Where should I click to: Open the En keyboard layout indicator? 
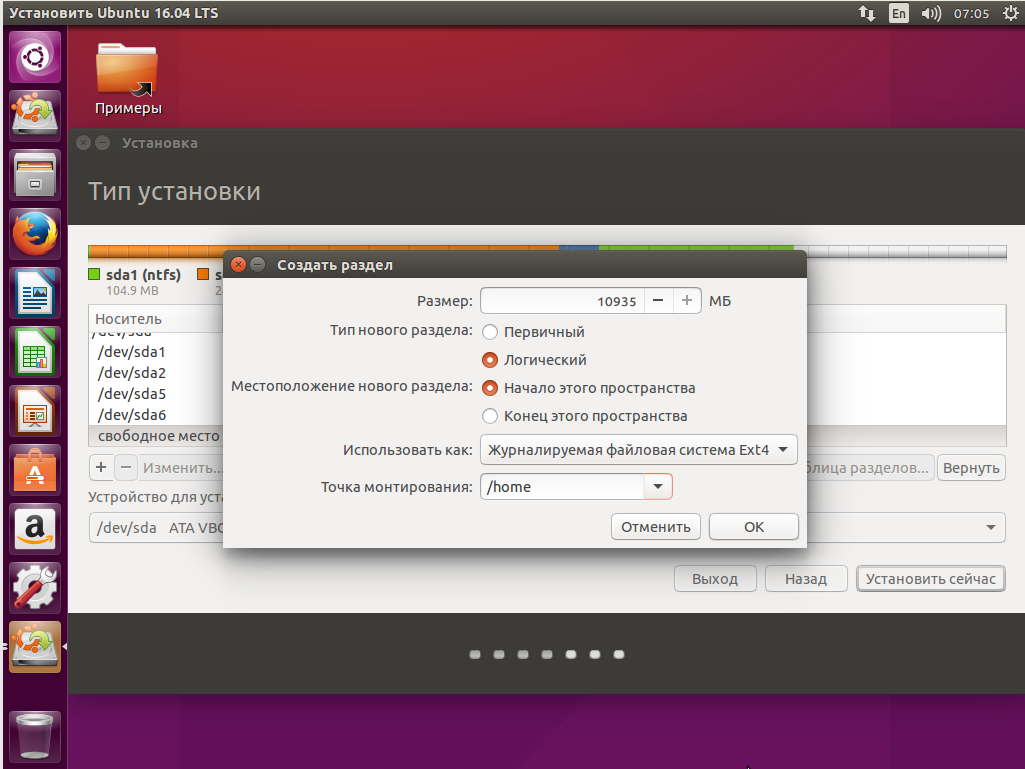click(x=899, y=13)
